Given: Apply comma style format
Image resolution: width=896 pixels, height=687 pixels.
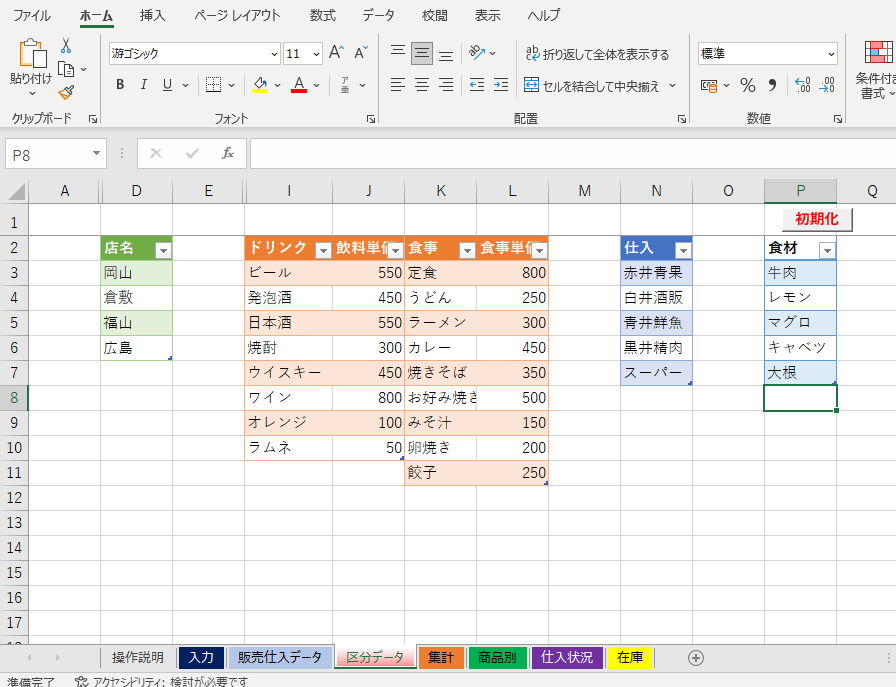Looking at the screenshot, I should tap(772, 86).
